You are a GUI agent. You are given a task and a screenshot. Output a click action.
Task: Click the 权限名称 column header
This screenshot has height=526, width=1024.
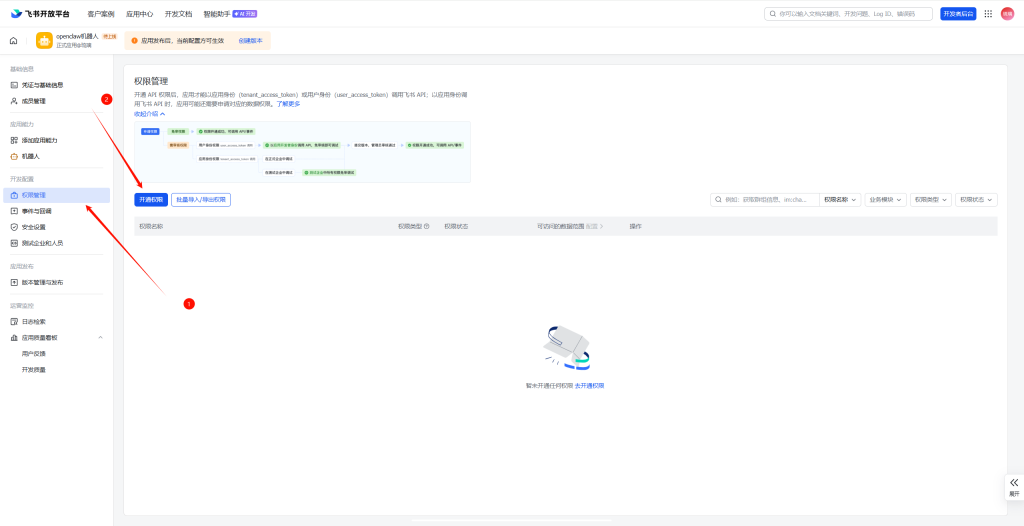pyautogui.click(x=151, y=227)
